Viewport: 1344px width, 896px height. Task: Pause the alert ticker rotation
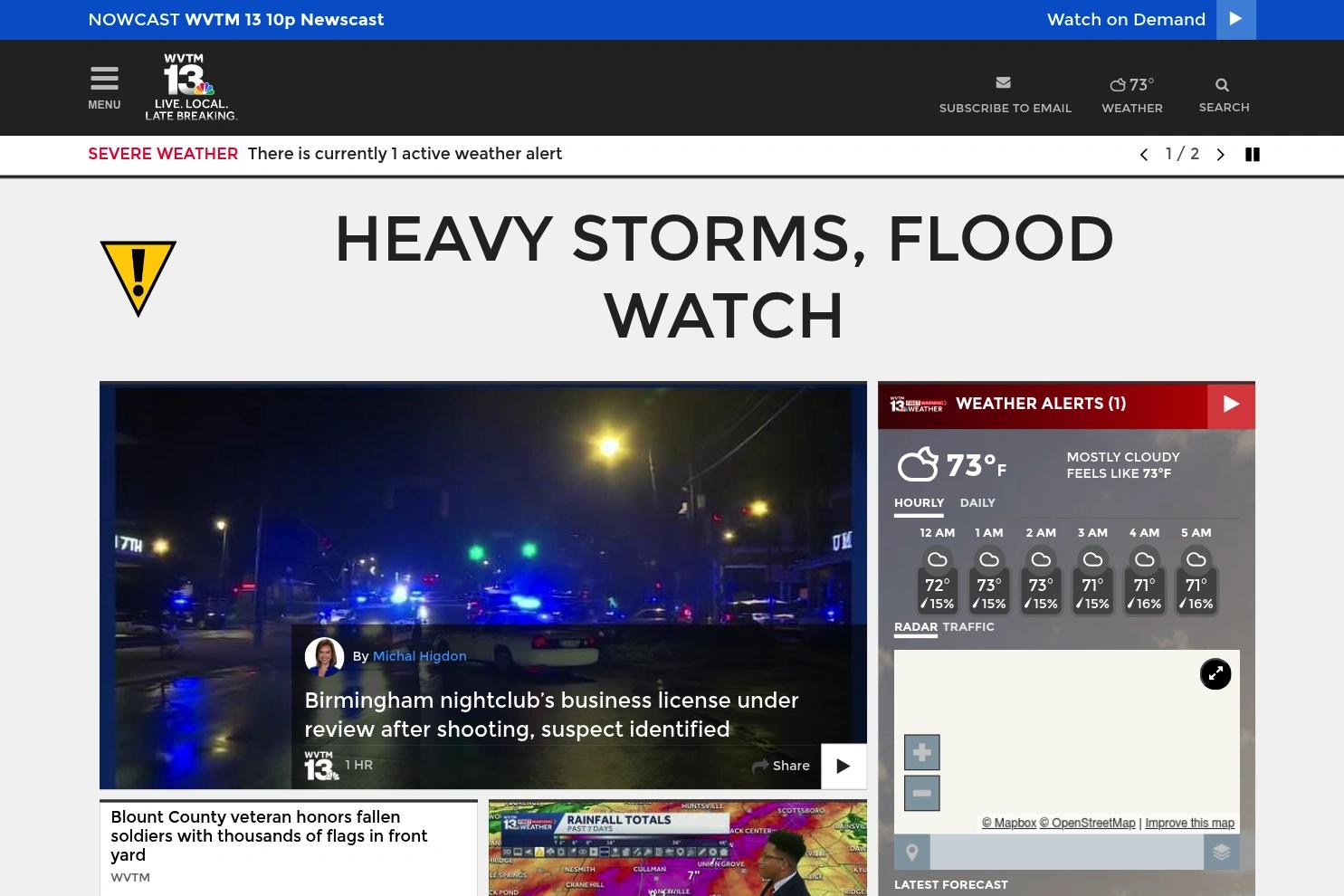tap(1253, 155)
